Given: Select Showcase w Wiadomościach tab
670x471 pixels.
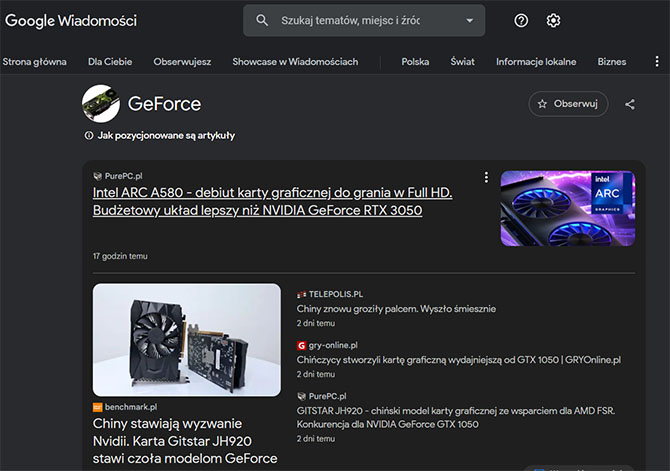Looking at the screenshot, I should click(295, 62).
